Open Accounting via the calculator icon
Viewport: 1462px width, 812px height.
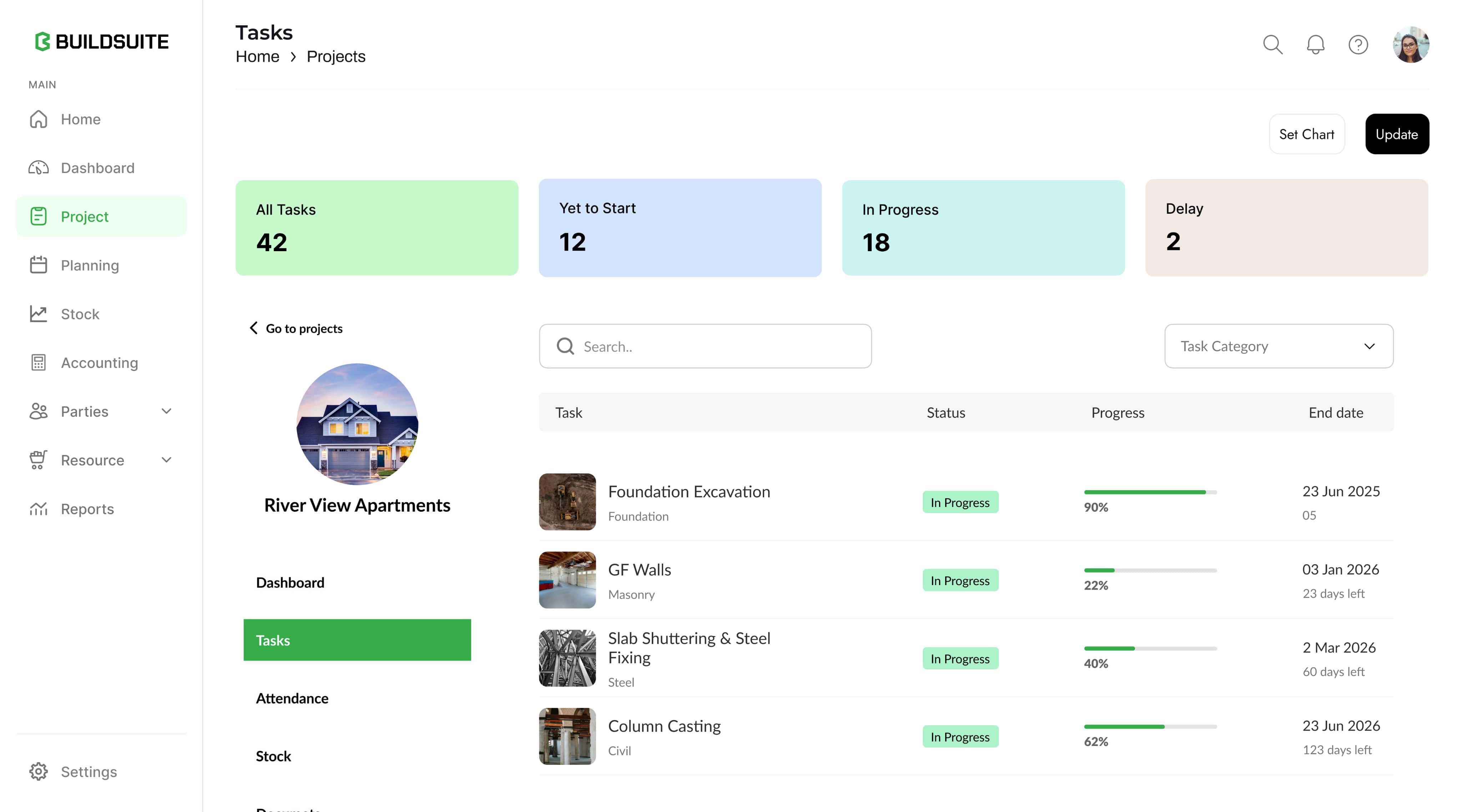coord(39,362)
